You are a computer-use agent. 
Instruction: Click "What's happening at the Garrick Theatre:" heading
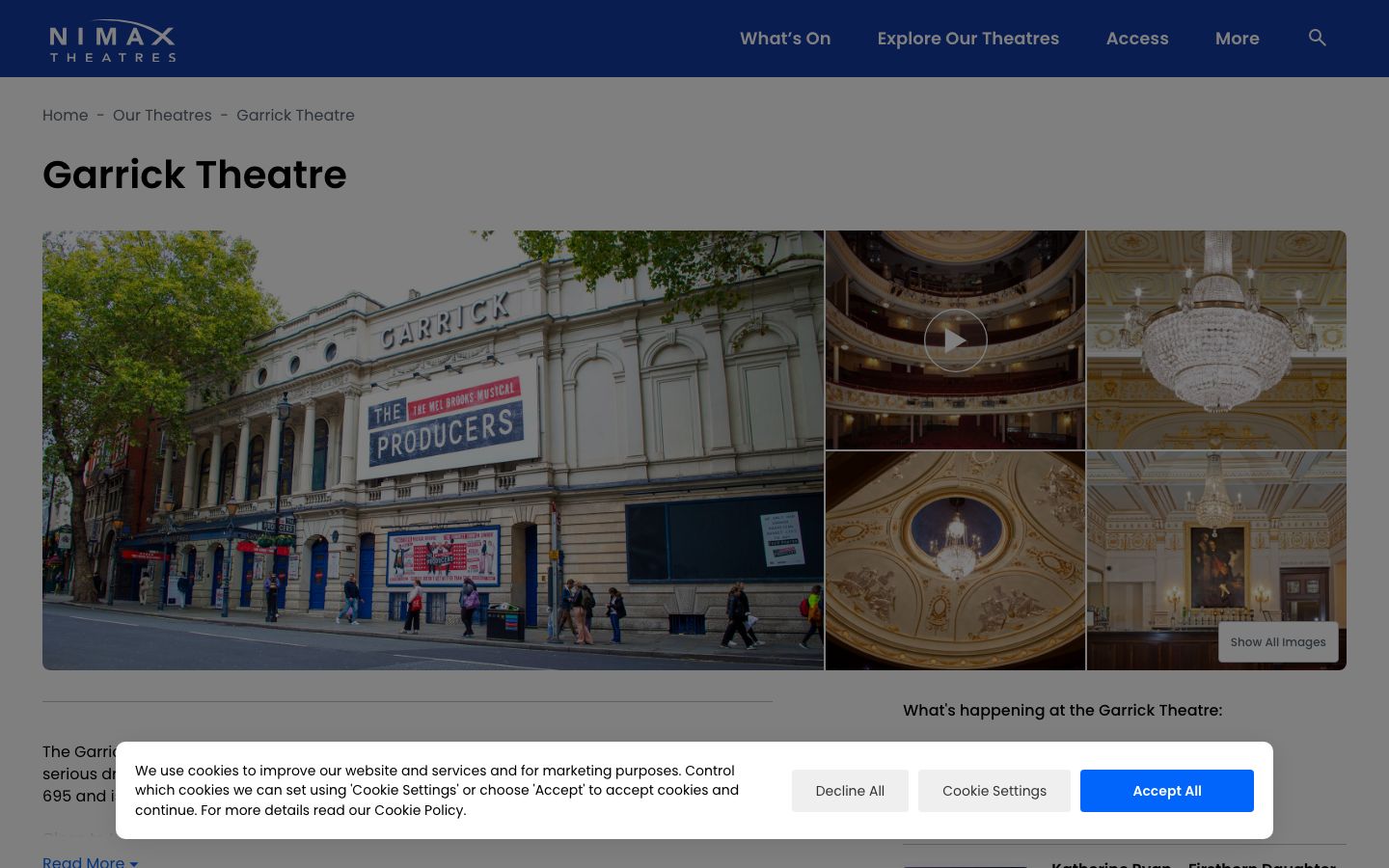1063,711
